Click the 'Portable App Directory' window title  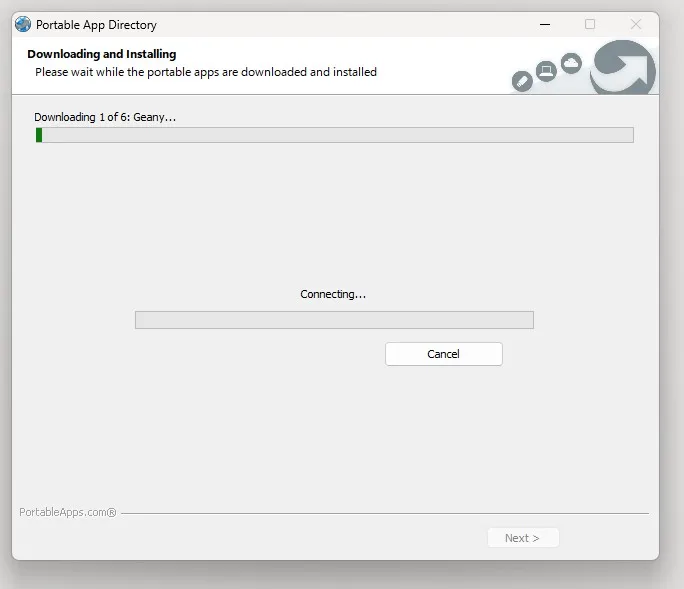pos(96,25)
